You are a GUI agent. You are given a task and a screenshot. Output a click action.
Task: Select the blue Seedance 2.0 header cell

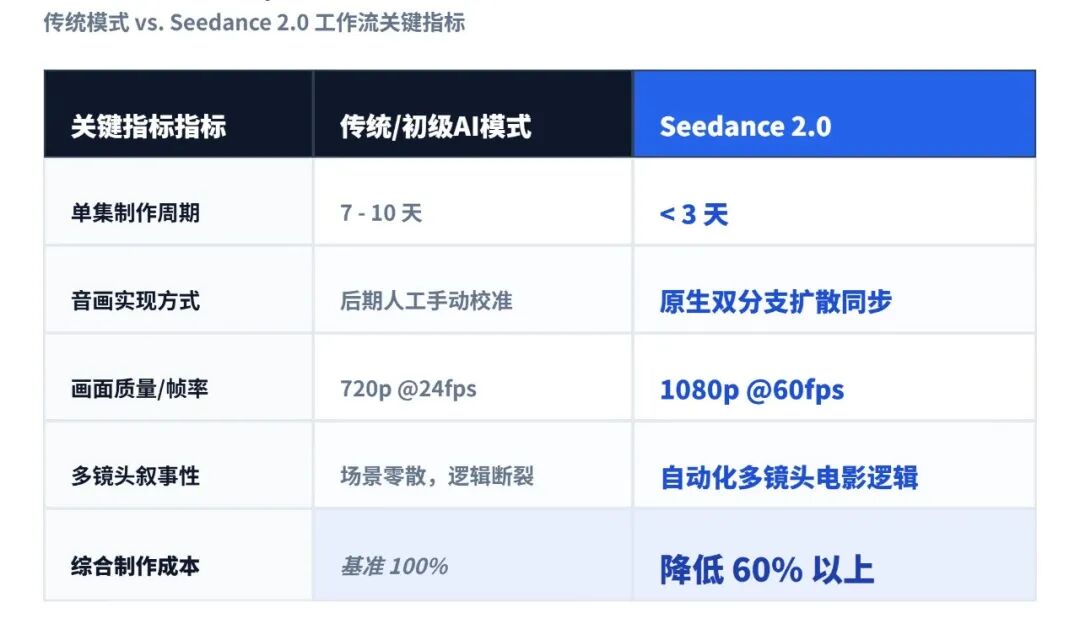coord(745,126)
